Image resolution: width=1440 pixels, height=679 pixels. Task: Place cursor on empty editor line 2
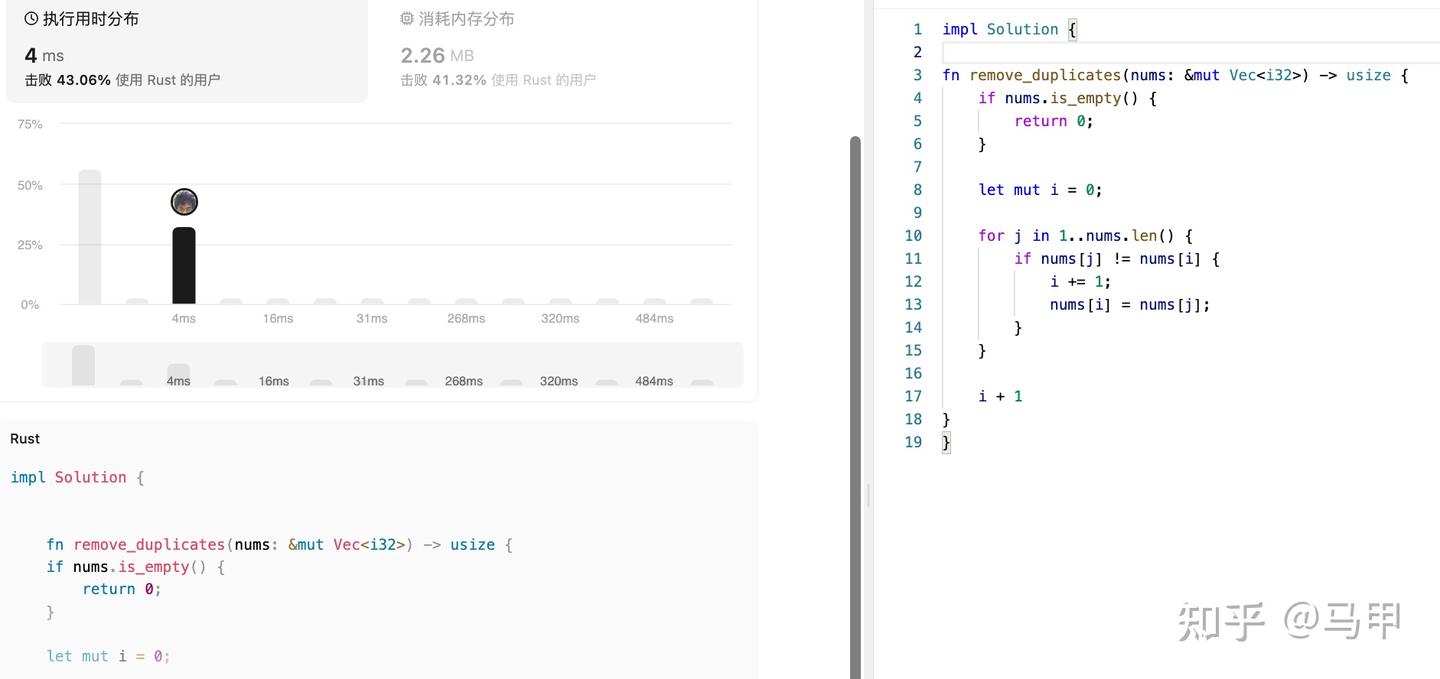(1190, 52)
